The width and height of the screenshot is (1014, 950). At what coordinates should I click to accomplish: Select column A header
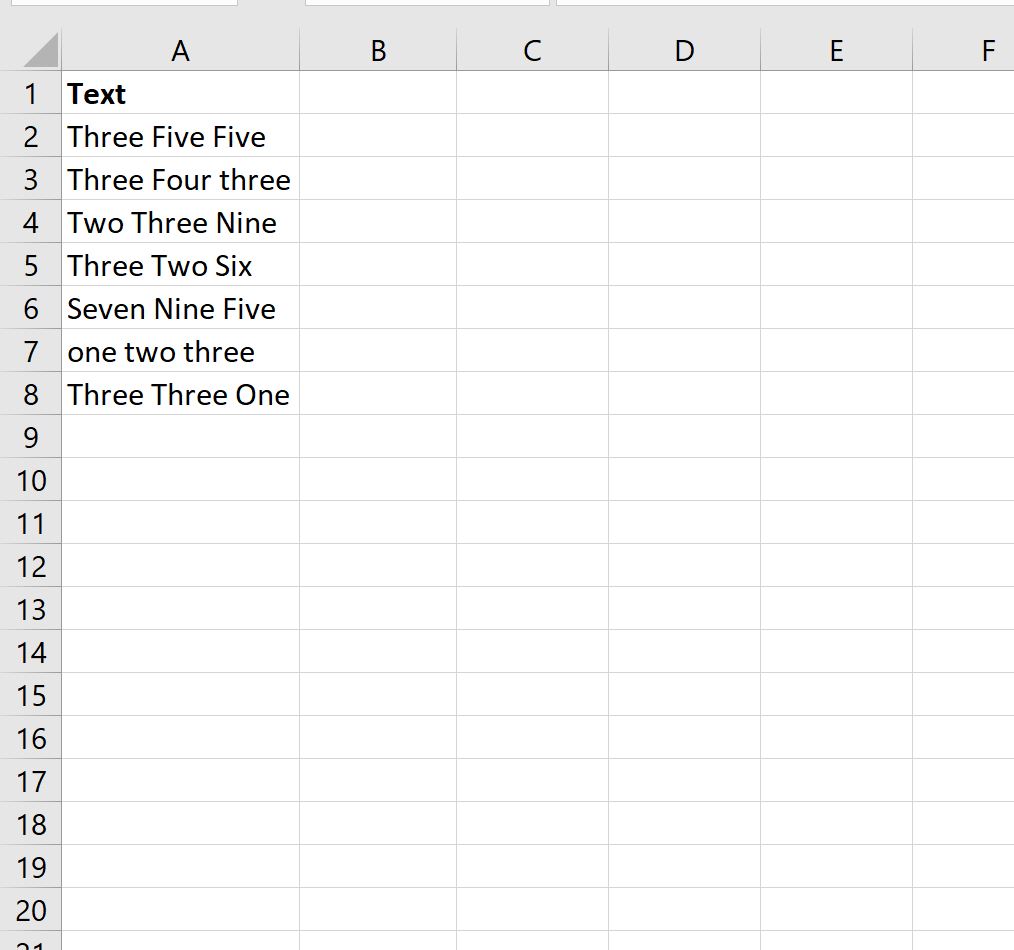180,50
